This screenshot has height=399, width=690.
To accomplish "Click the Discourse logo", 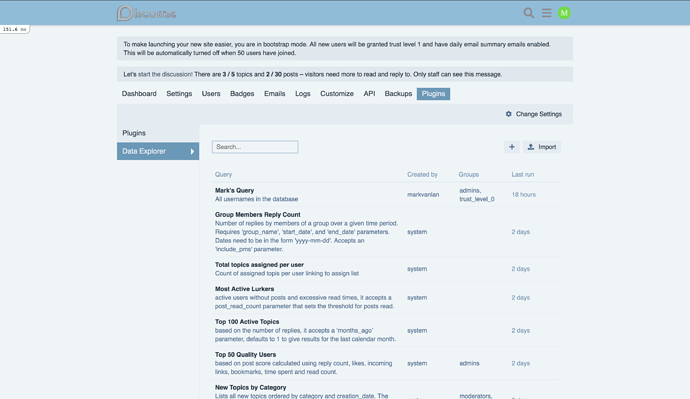I will tap(147, 13).
